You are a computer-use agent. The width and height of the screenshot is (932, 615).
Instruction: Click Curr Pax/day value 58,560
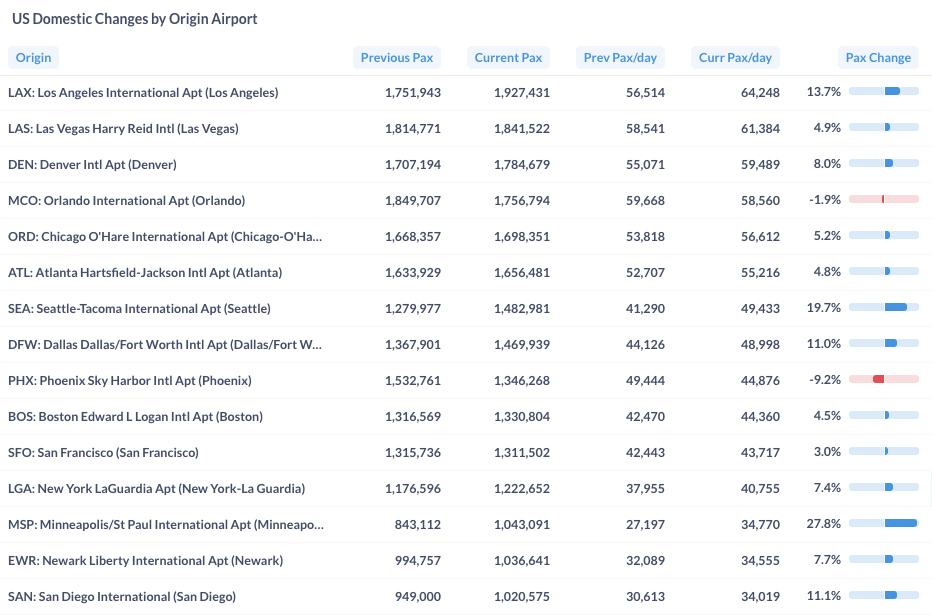[x=760, y=200]
